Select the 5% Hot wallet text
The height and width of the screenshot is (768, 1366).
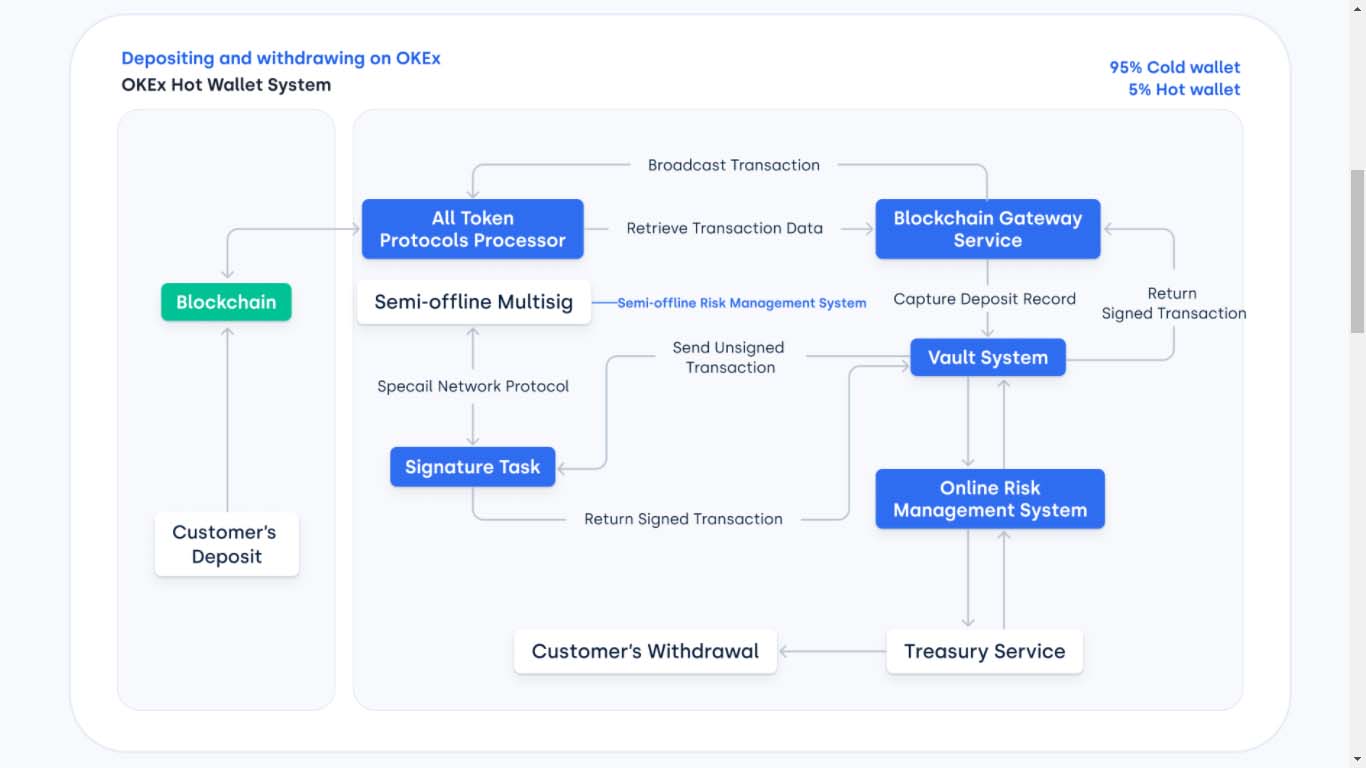click(x=1184, y=89)
